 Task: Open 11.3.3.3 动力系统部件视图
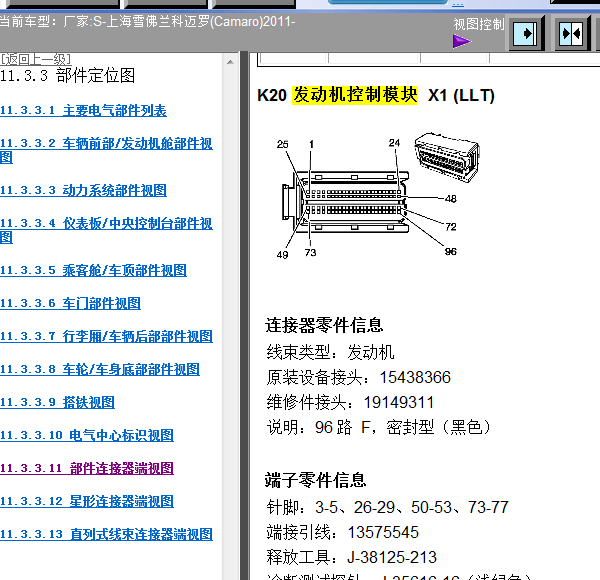click(x=83, y=191)
